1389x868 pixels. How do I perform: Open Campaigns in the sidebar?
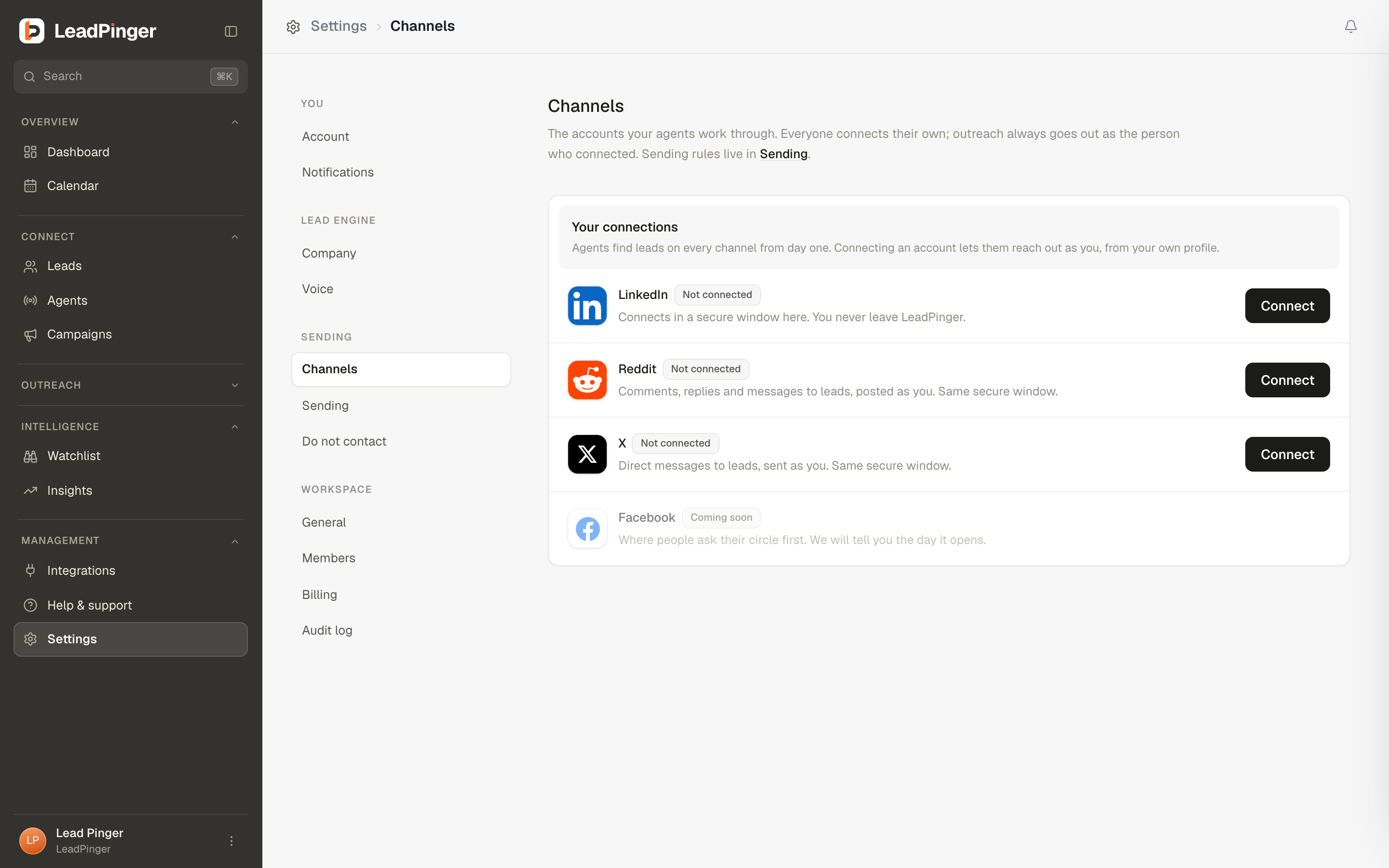[130, 335]
